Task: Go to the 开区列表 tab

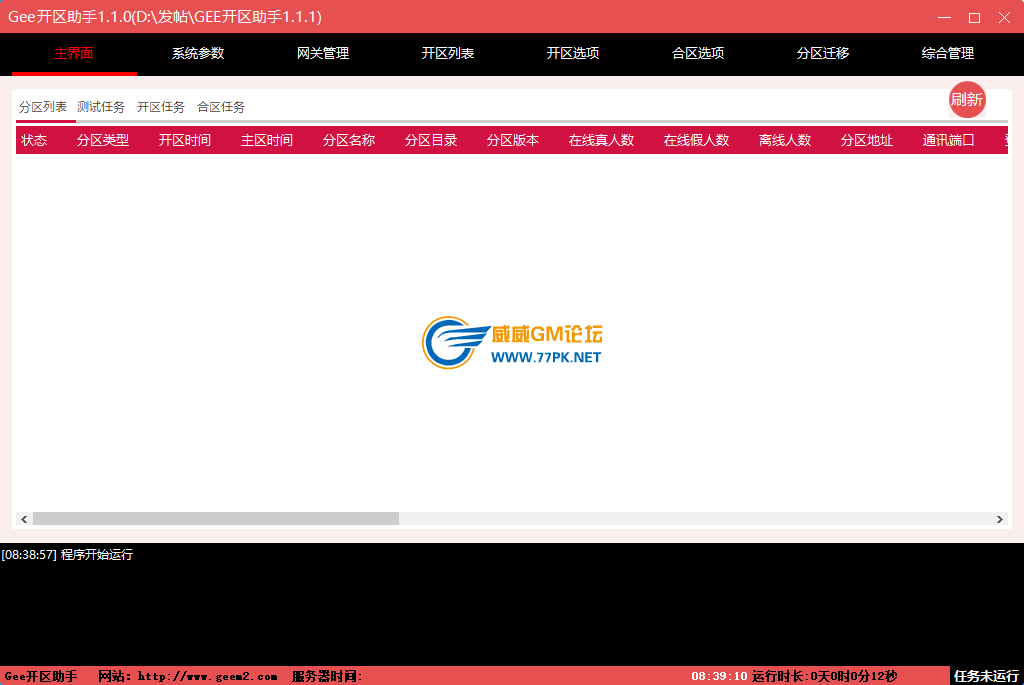Action: pos(447,54)
